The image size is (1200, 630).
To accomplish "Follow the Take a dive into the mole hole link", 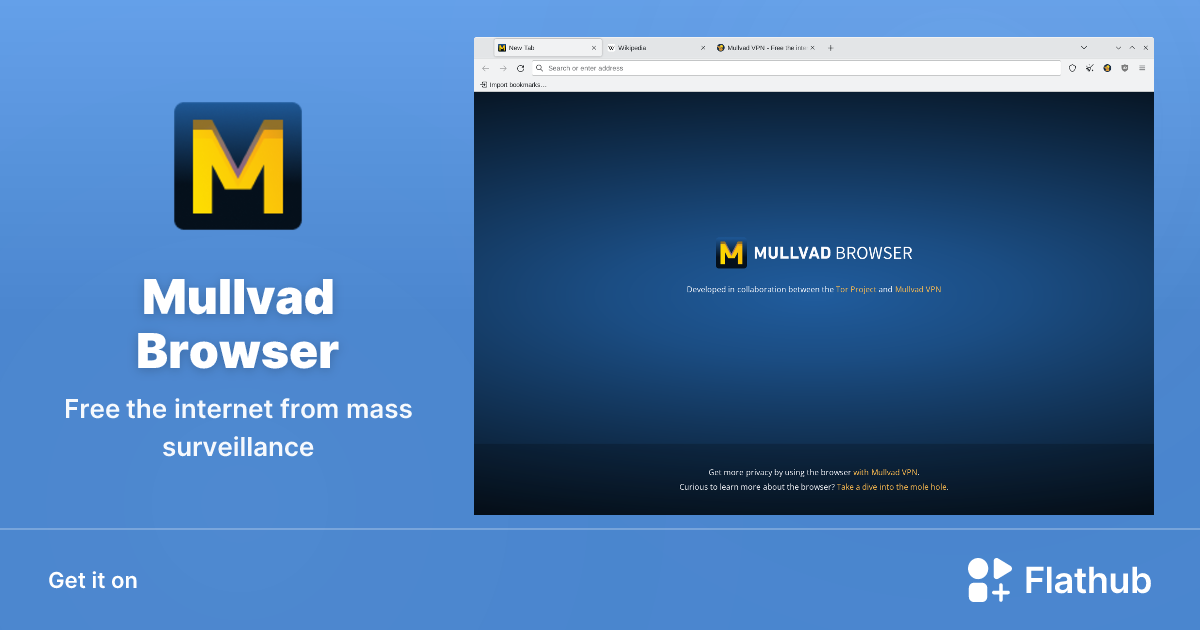I will click(x=893, y=486).
